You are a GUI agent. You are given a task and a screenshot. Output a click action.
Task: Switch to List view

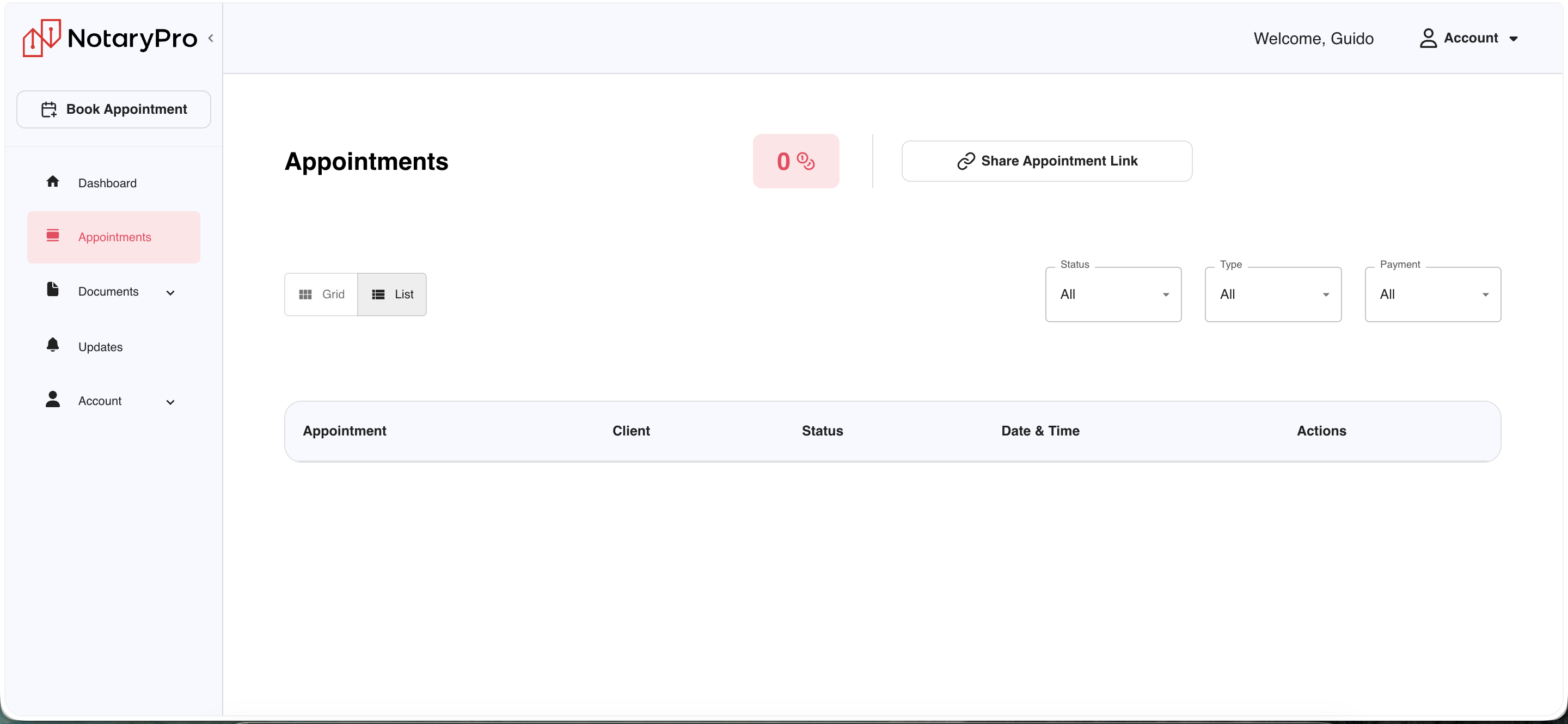coord(392,294)
